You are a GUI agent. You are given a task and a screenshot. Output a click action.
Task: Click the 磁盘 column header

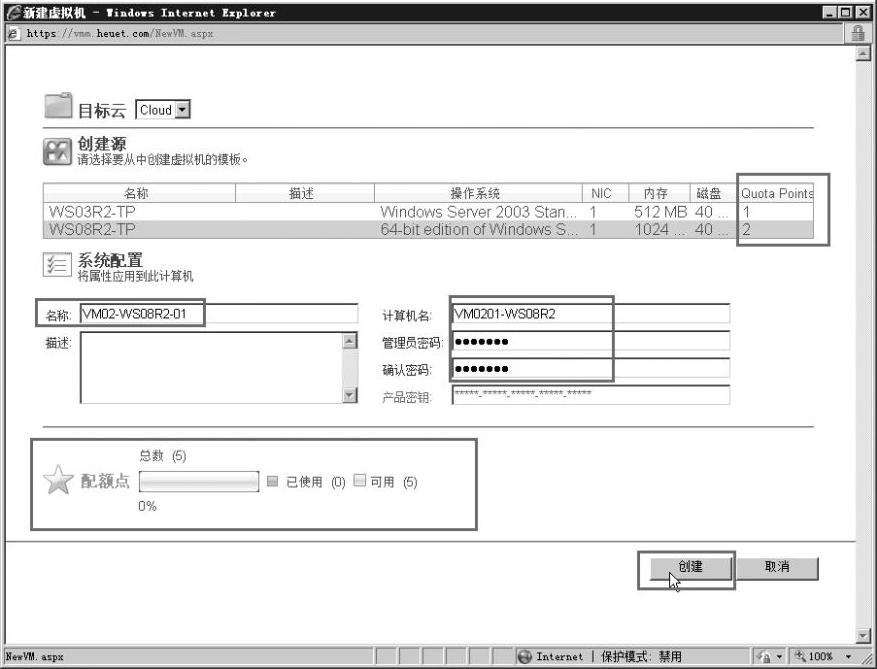click(713, 193)
